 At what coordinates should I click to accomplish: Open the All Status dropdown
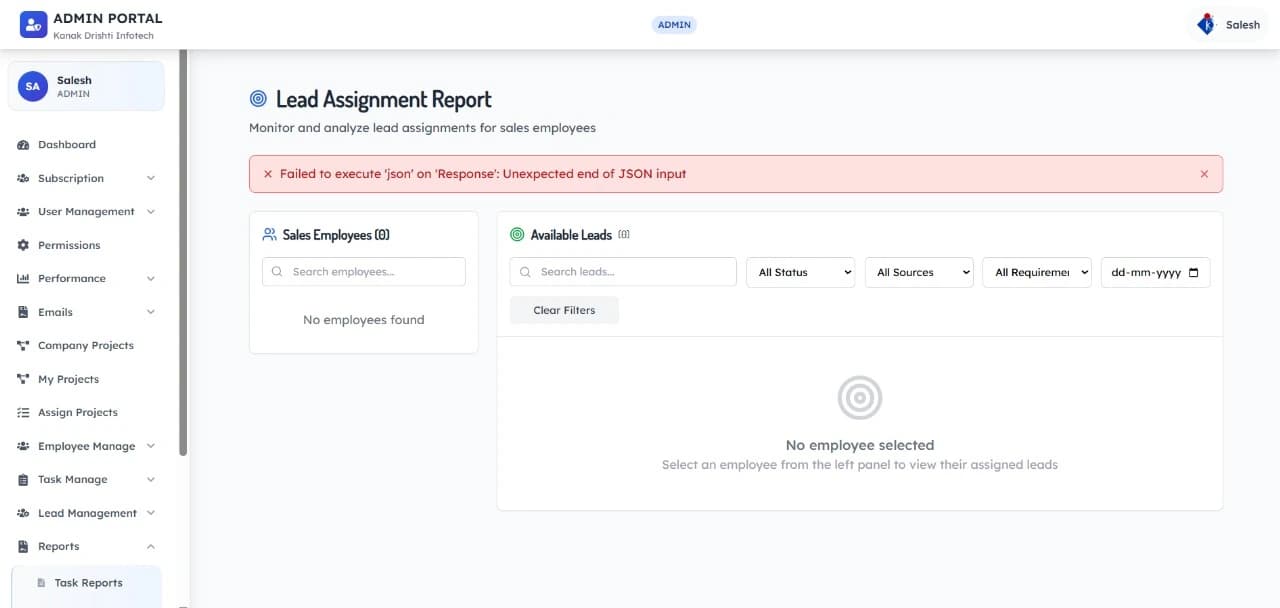(800, 271)
